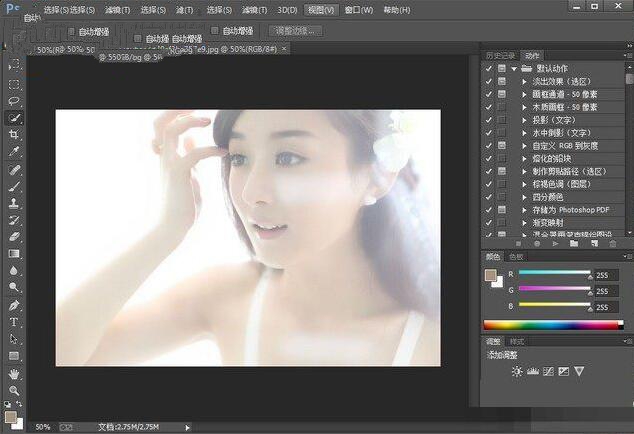Switch to the 历史记录 tab
634x434 pixels.
coord(500,55)
